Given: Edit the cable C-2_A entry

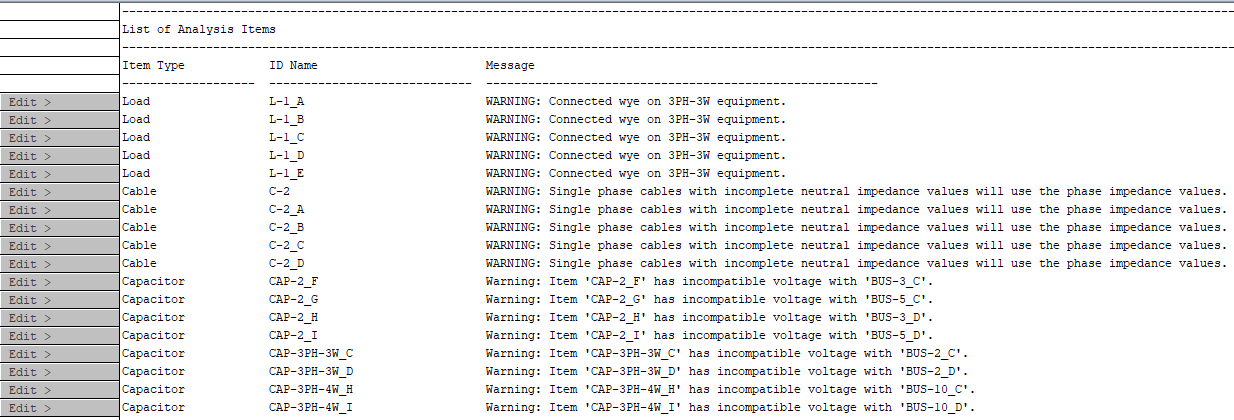Looking at the screenshot, I should pyautogui.click(x=59, y=210).
